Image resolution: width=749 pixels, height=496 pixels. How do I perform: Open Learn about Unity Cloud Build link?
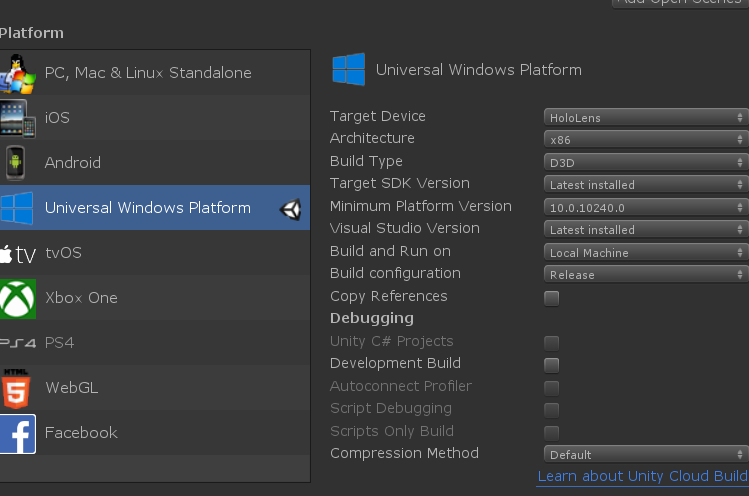pyautogui.click(x=643, y=476)
